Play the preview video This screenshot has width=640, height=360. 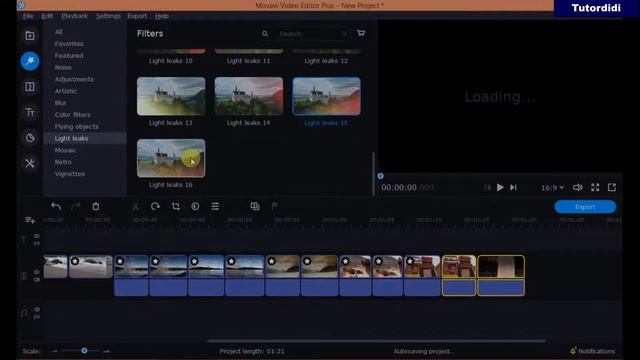(500, 187)
